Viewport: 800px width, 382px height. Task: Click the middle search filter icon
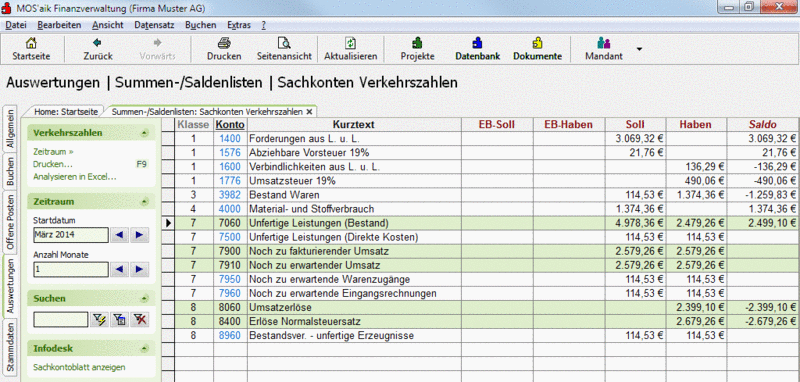pyautogui.click(x=119, y=320)
